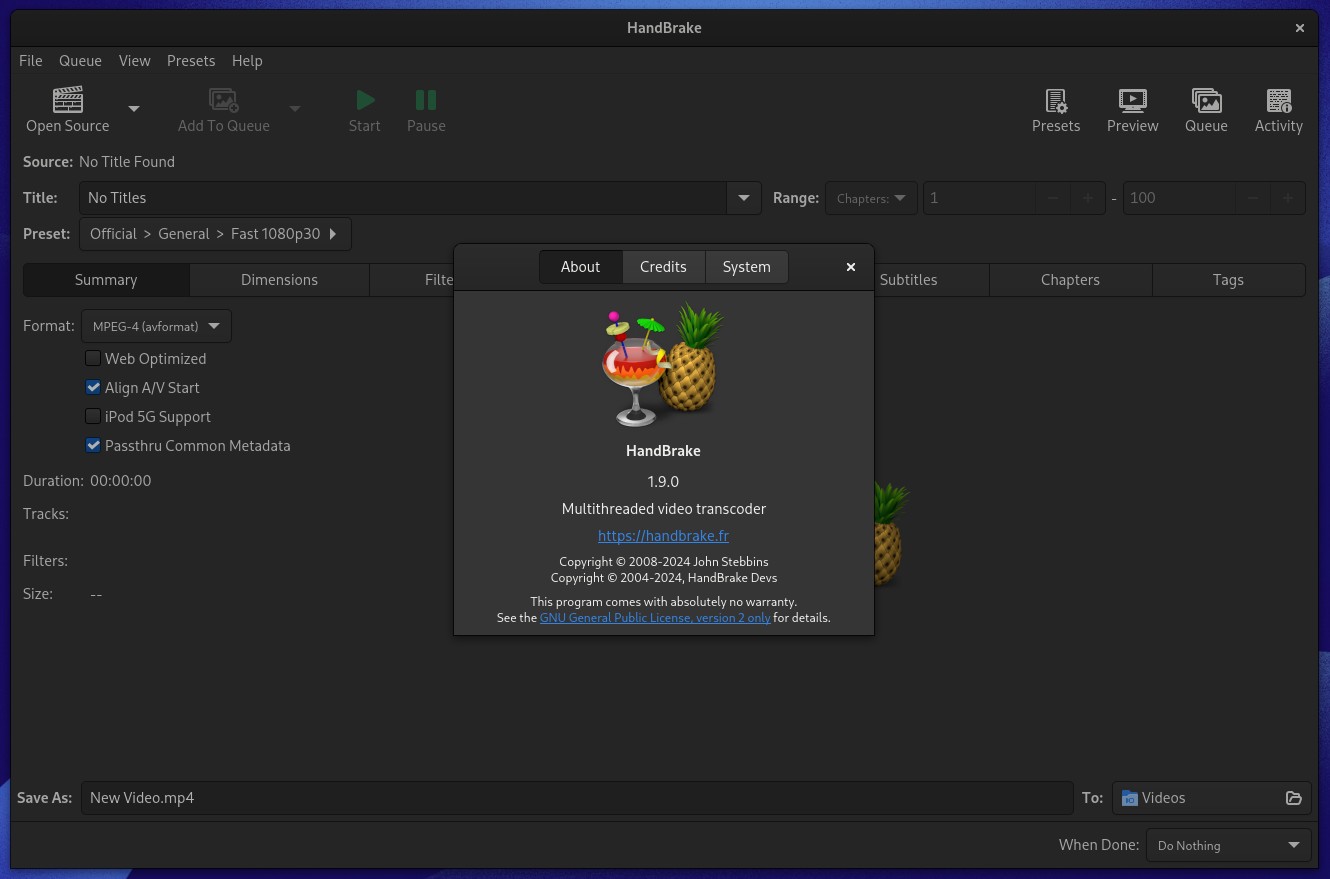Click the Pause toolbar icon
1330x879 pixels.
[426, 100]
